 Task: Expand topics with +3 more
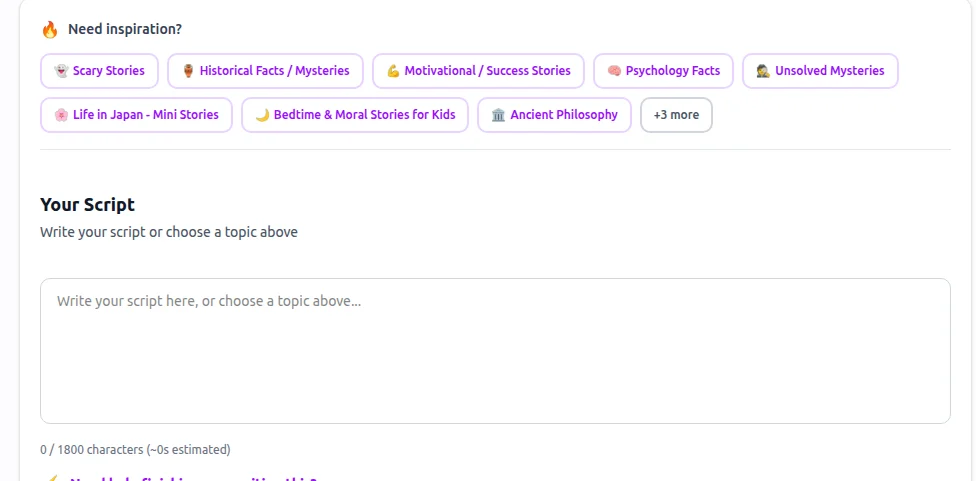coord(677,115)
